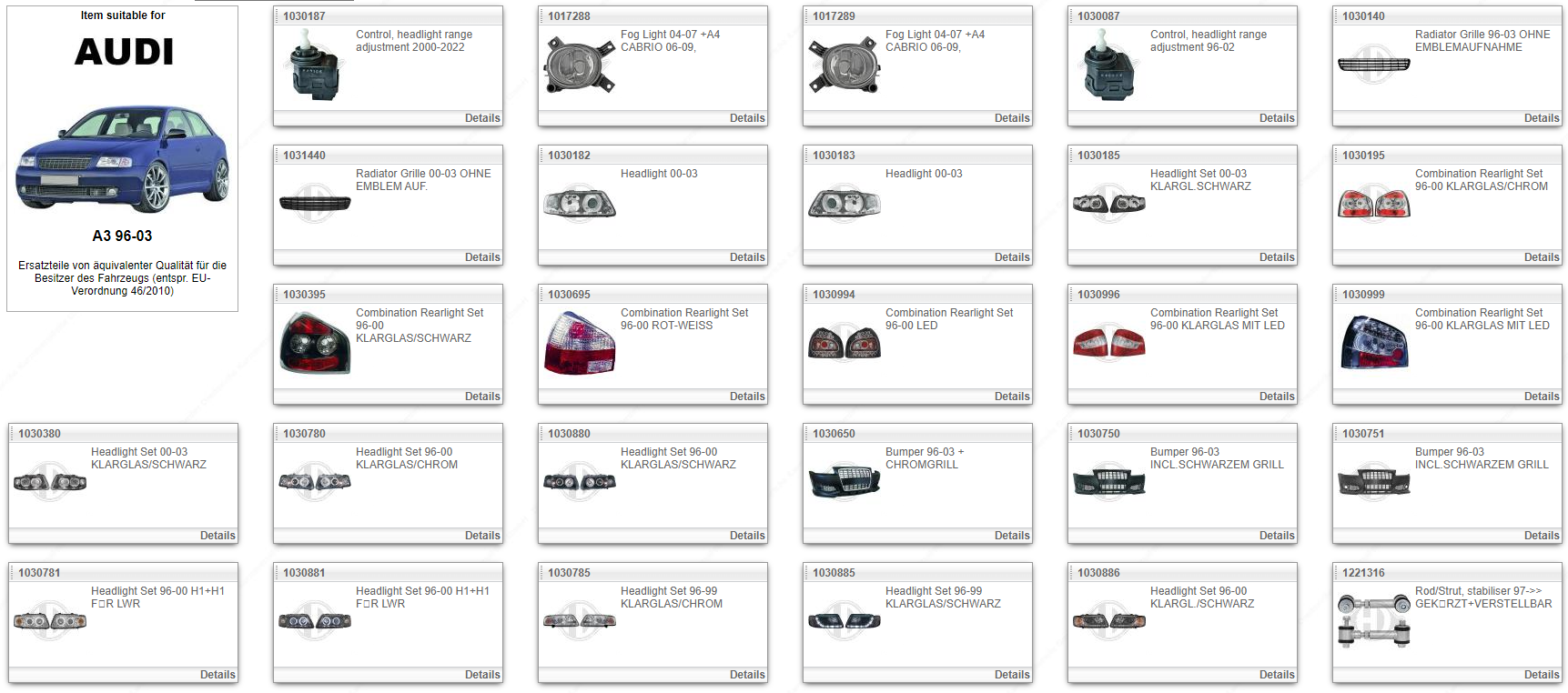The height and width of the screenshot is (693, 1568).
Task: Open Details for headlight set 1030380
Action: point(217,536)
